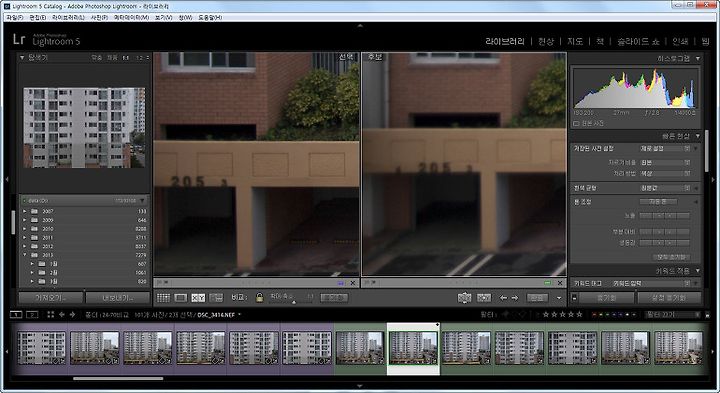This screenshot has width=720, height=393.
Task: Click filmstrip grid view icon
Action: pos(51,314)
